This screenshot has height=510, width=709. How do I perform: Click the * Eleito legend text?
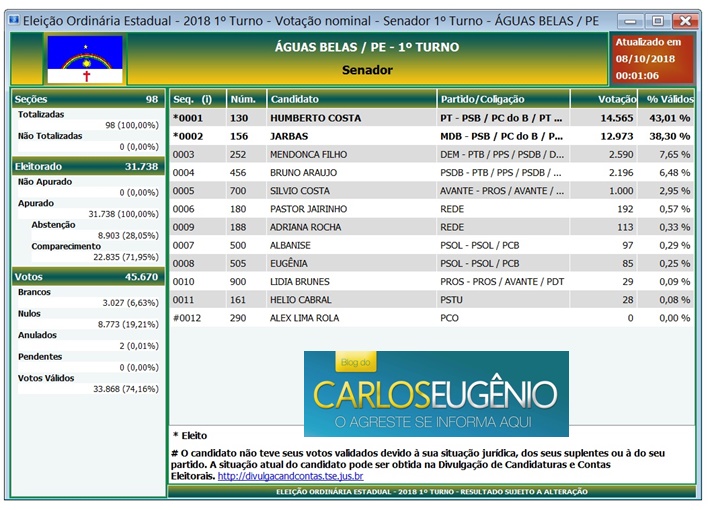[x=190, y=436]
